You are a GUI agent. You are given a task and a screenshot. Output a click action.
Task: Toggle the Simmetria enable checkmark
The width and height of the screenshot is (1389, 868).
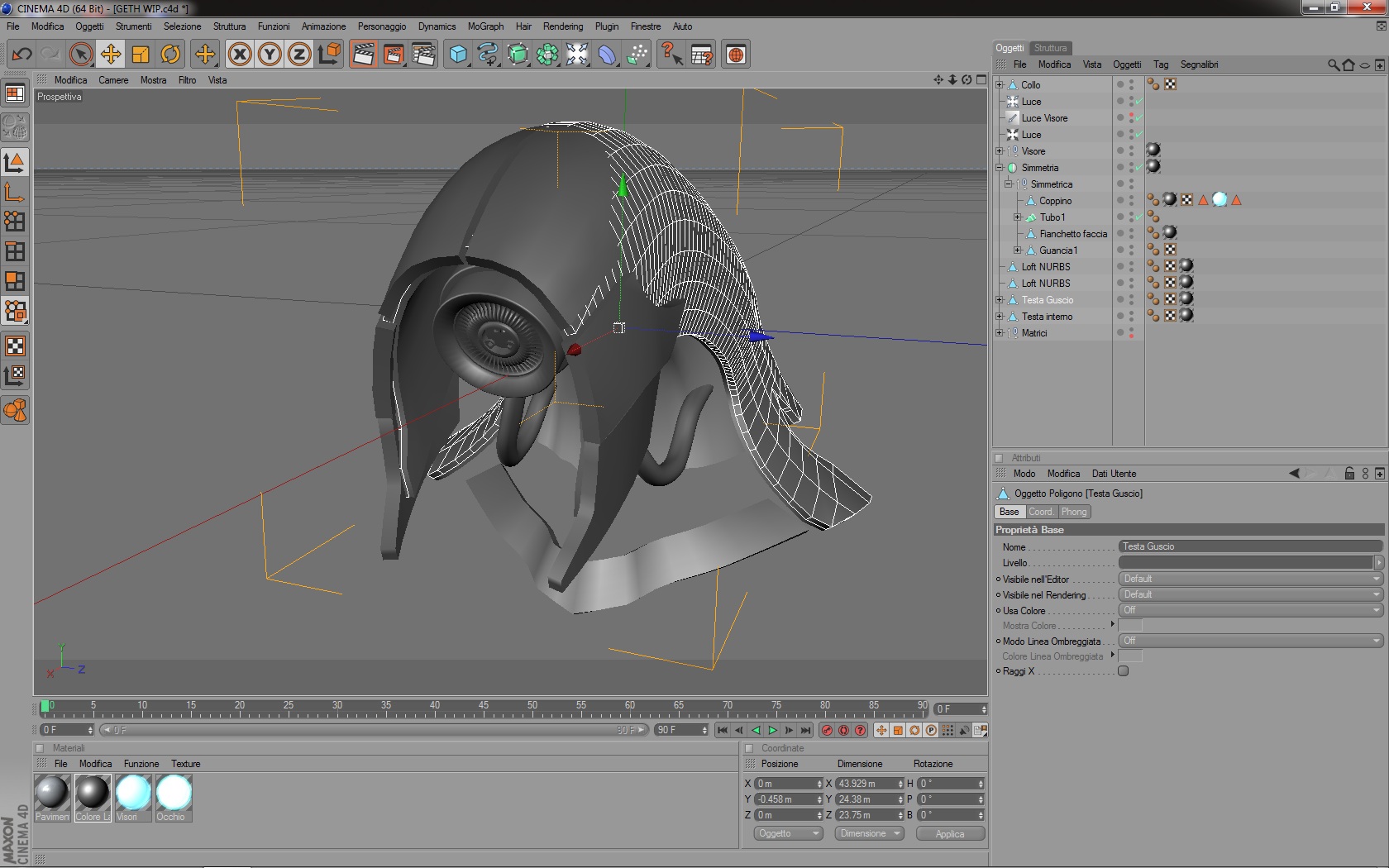click(1138, 168)
